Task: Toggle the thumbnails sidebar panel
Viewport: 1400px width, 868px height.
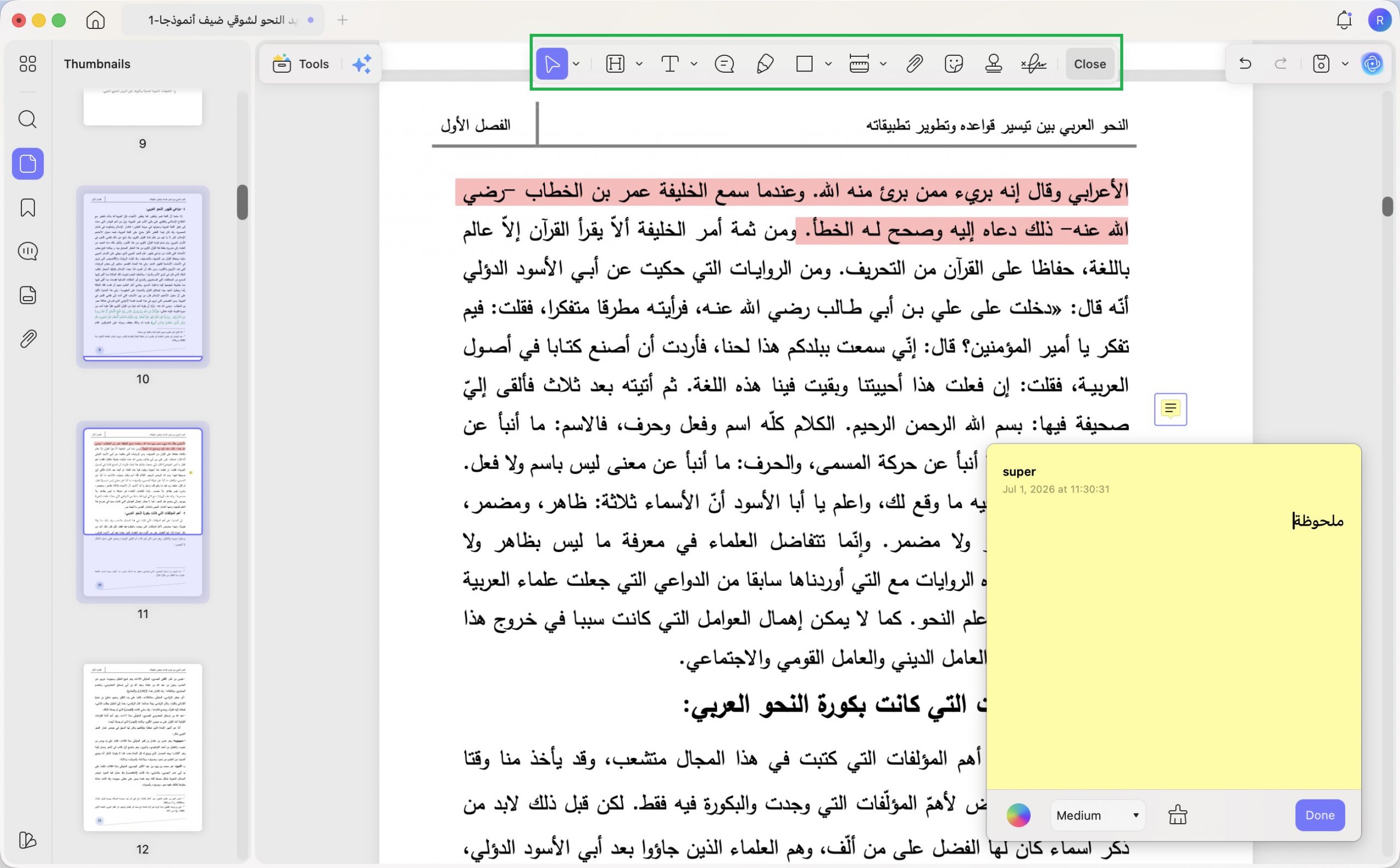Action: click(27, 163)
